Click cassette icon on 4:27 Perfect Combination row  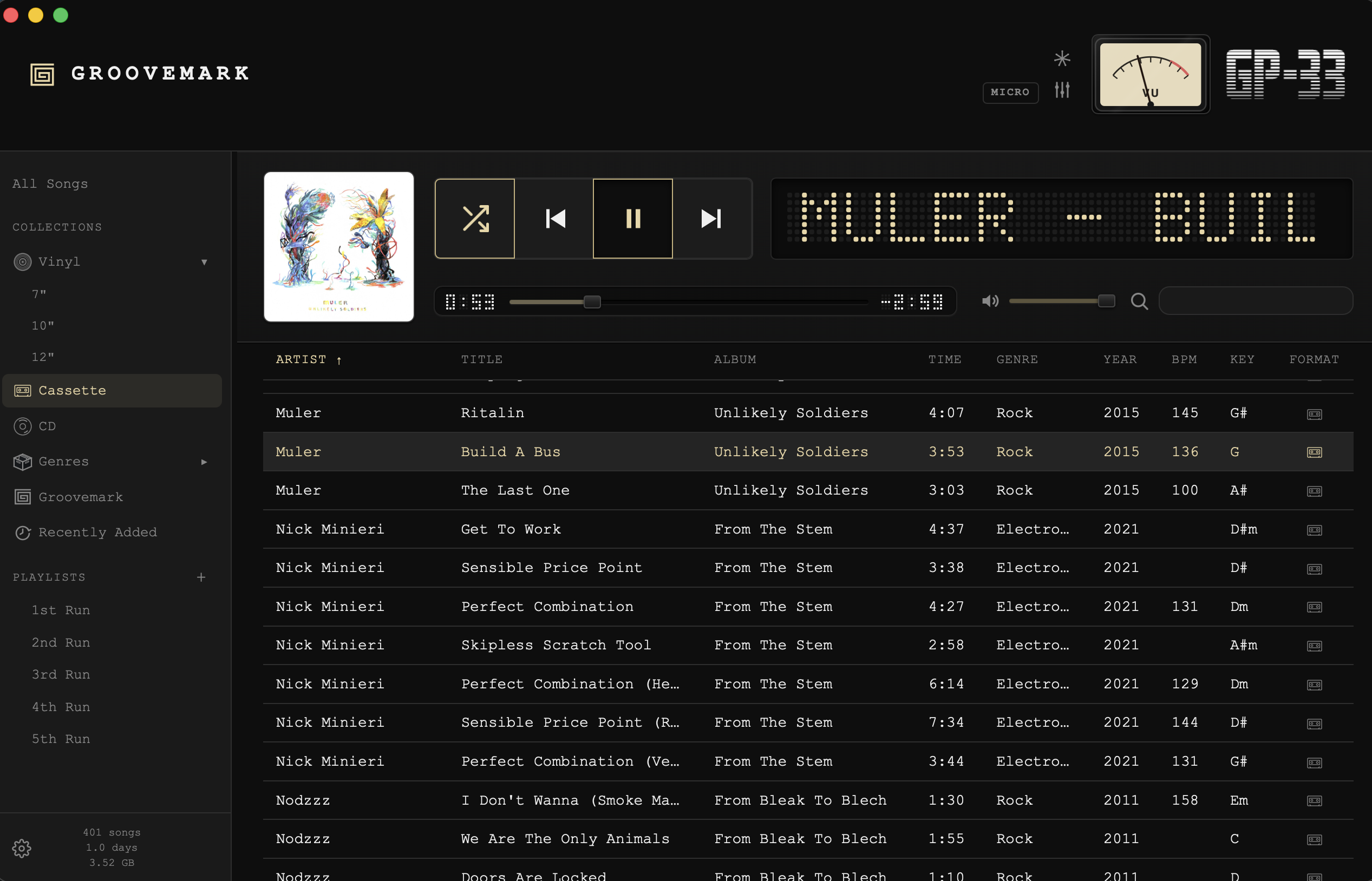1314,608
